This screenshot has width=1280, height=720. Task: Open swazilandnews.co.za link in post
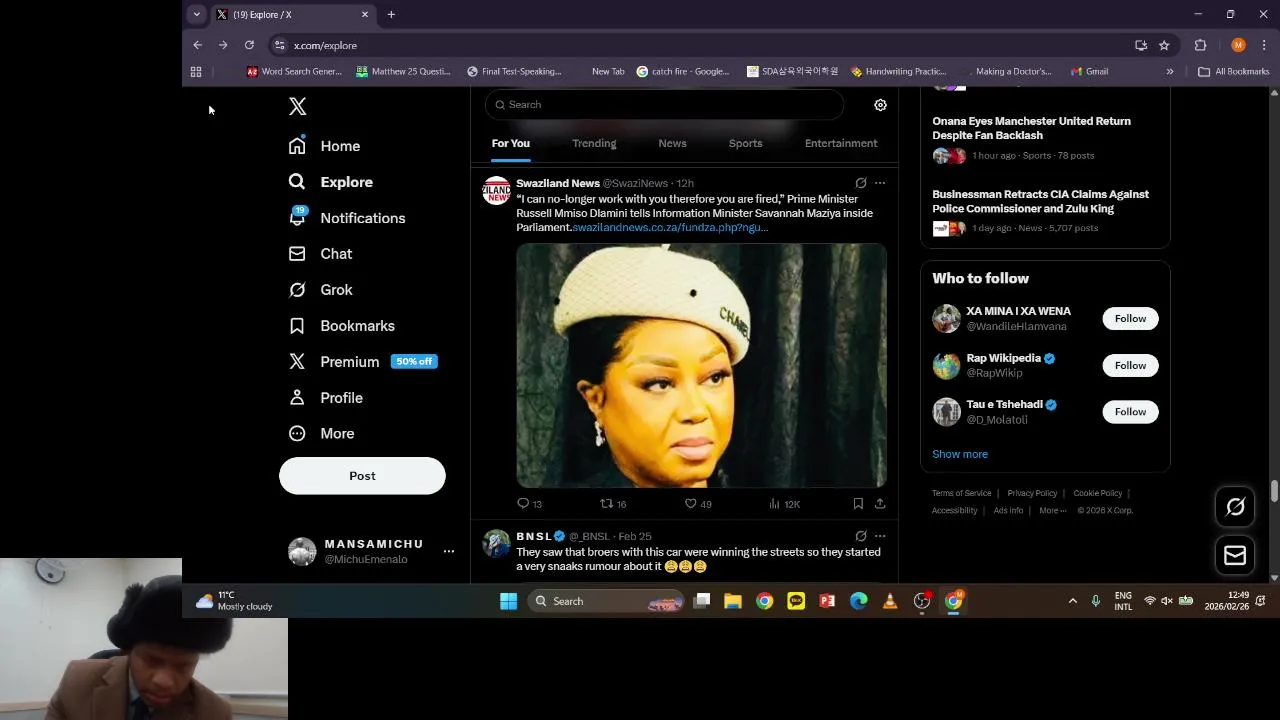670,227
